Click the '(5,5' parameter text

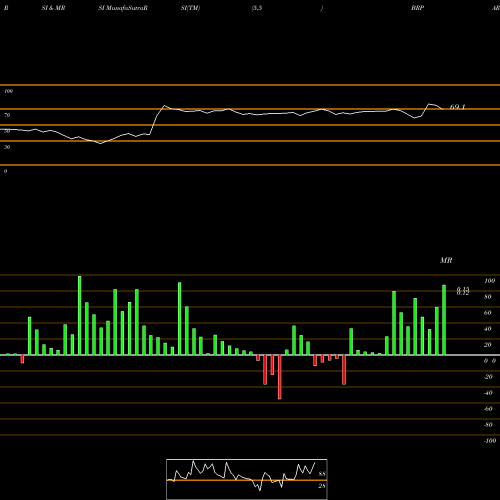point(257,8)
